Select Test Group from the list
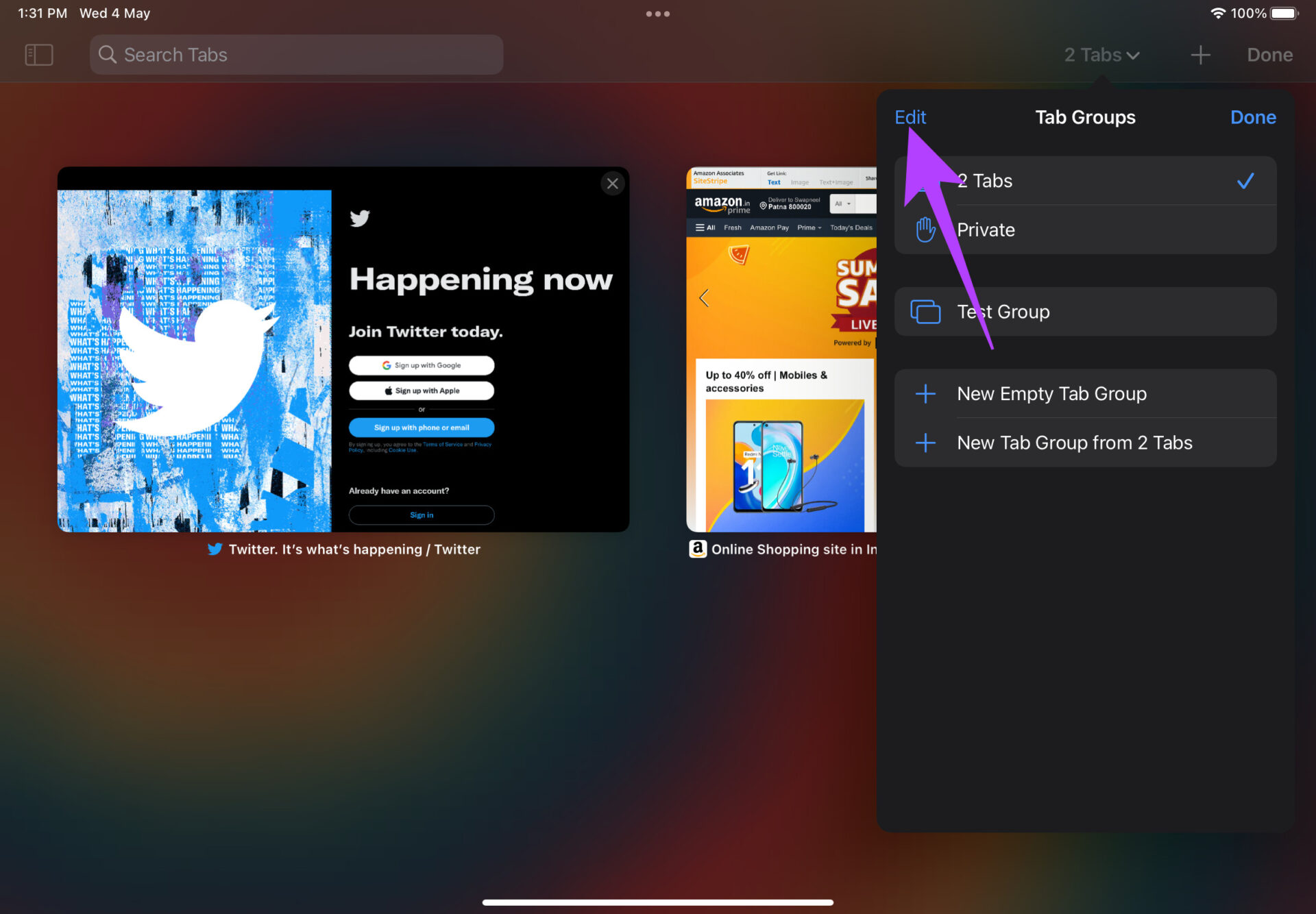 click(1085, 312)
